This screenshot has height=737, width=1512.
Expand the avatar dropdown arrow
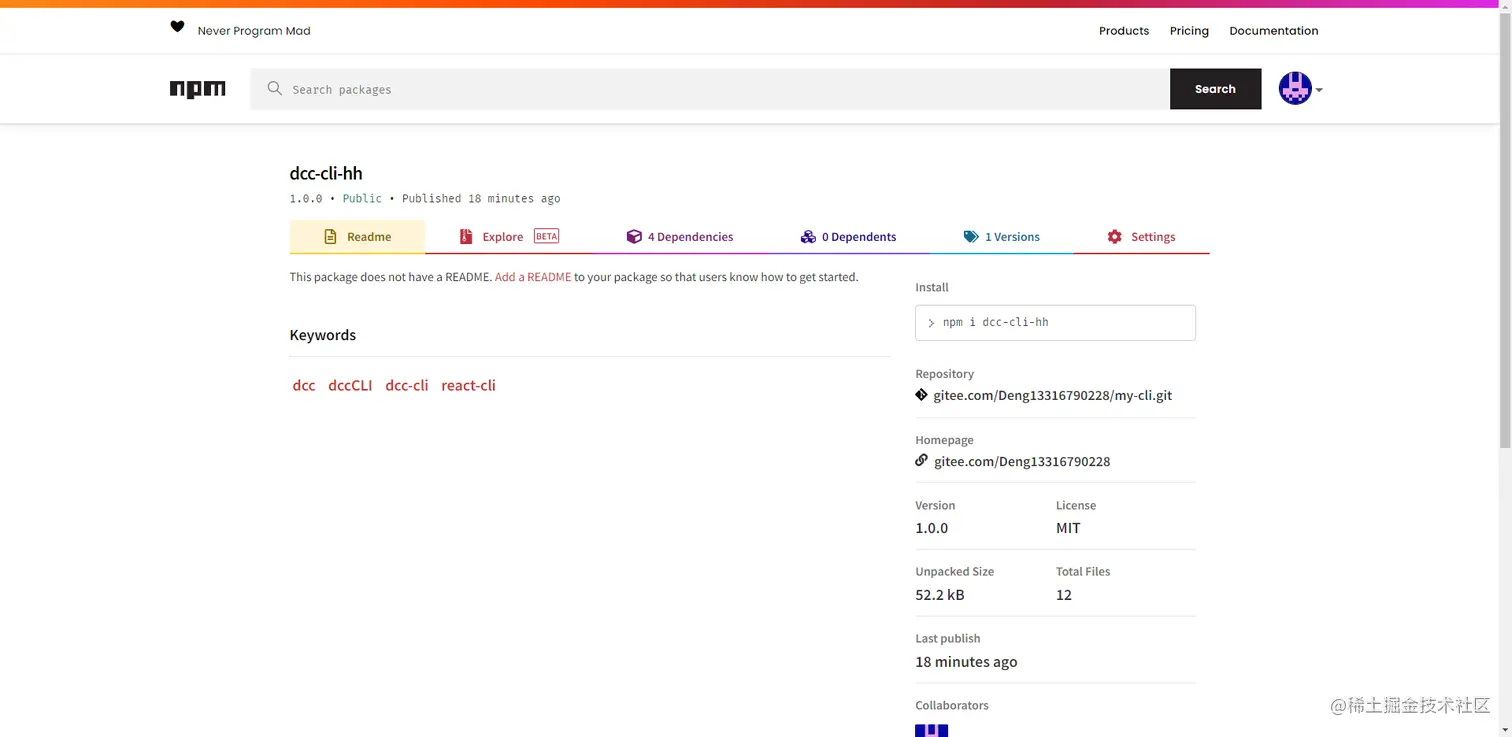(1319, 90)
